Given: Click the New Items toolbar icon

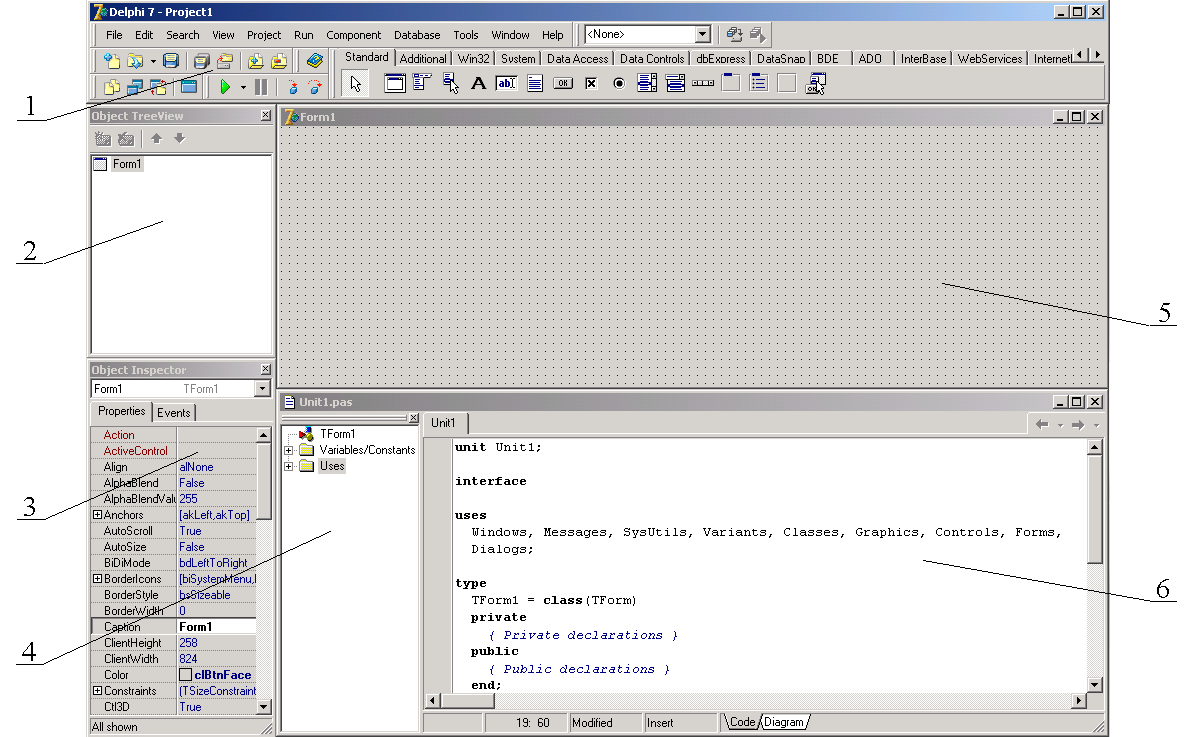Looking at the screenshot, I should coord(112,61).
